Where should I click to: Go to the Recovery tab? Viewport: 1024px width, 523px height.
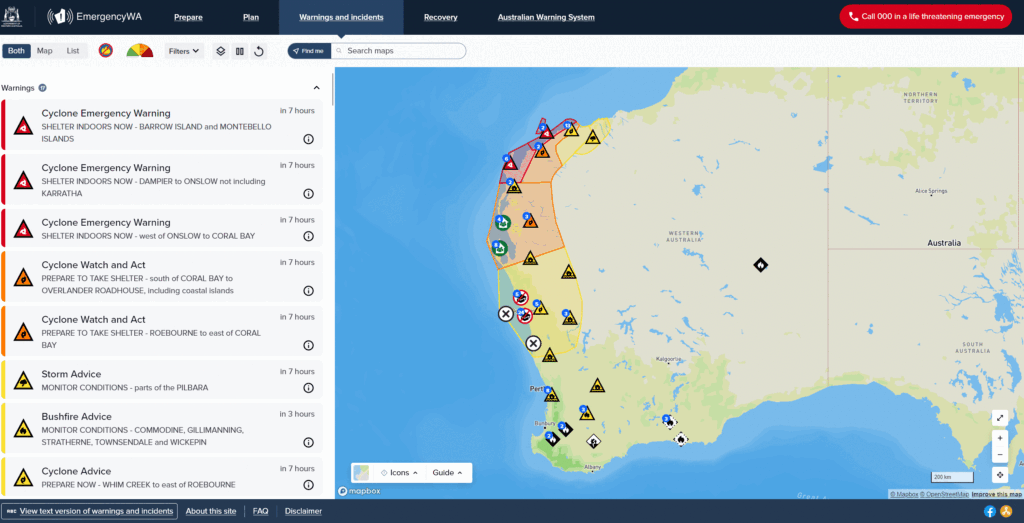point(440,17)
